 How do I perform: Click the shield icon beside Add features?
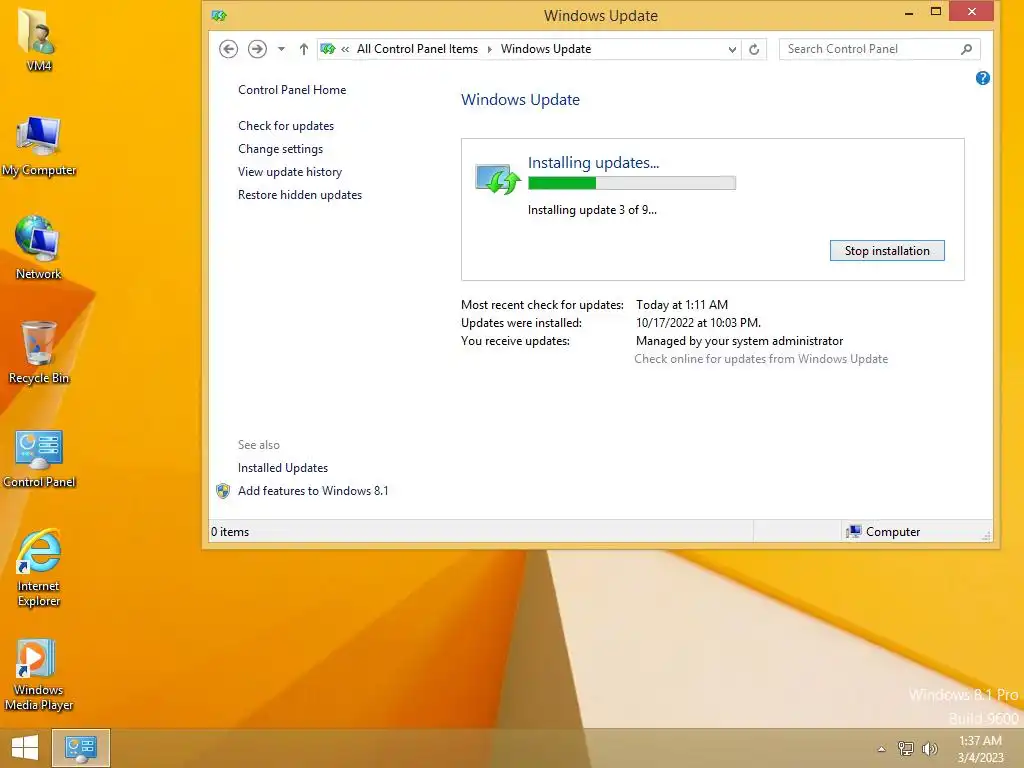223,491
